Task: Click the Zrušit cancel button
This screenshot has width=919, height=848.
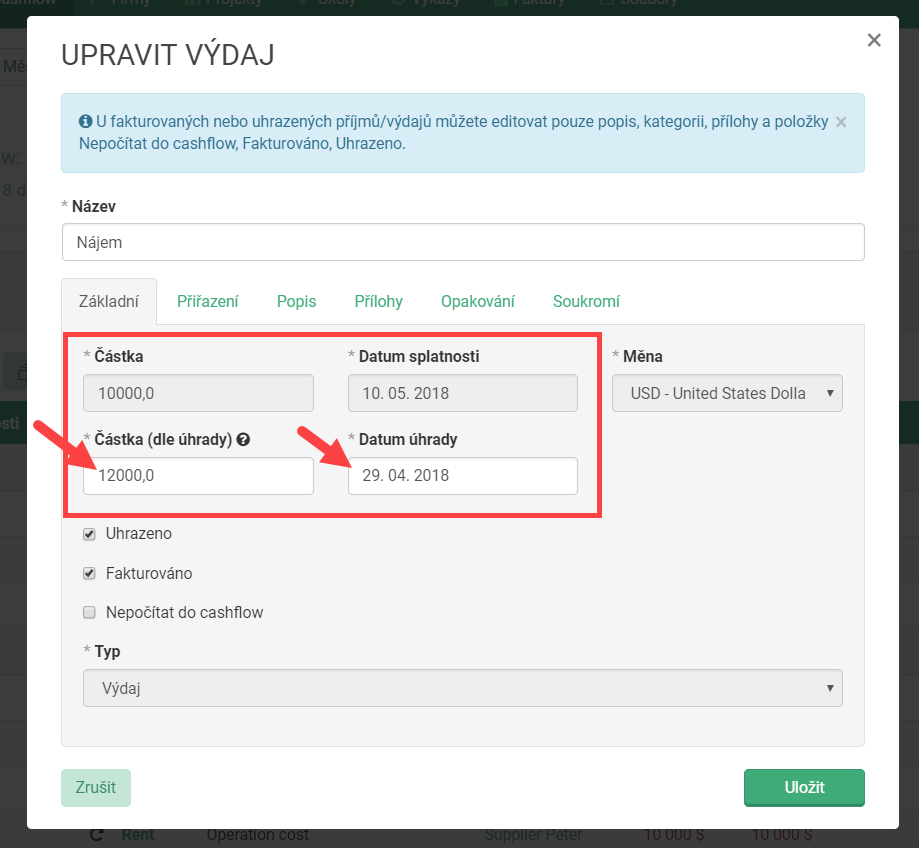Action: click(x=96, y=787)
